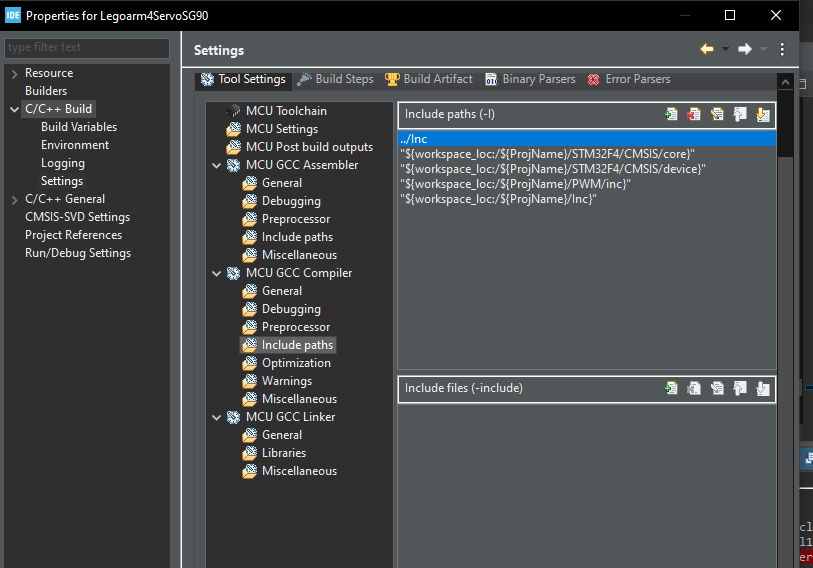This screenshot has height=568, width=813.
Task: Delete the selected include path
Action: pos(694,114)
